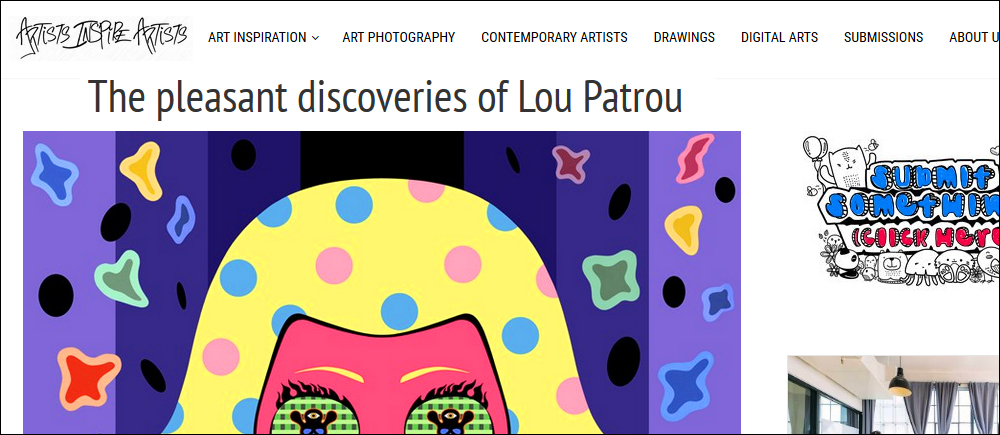Image resolution: width=1000 pixels, height=435 pixels.
Task: Click the Lou Patrou article title
Action: pos(385,98)
